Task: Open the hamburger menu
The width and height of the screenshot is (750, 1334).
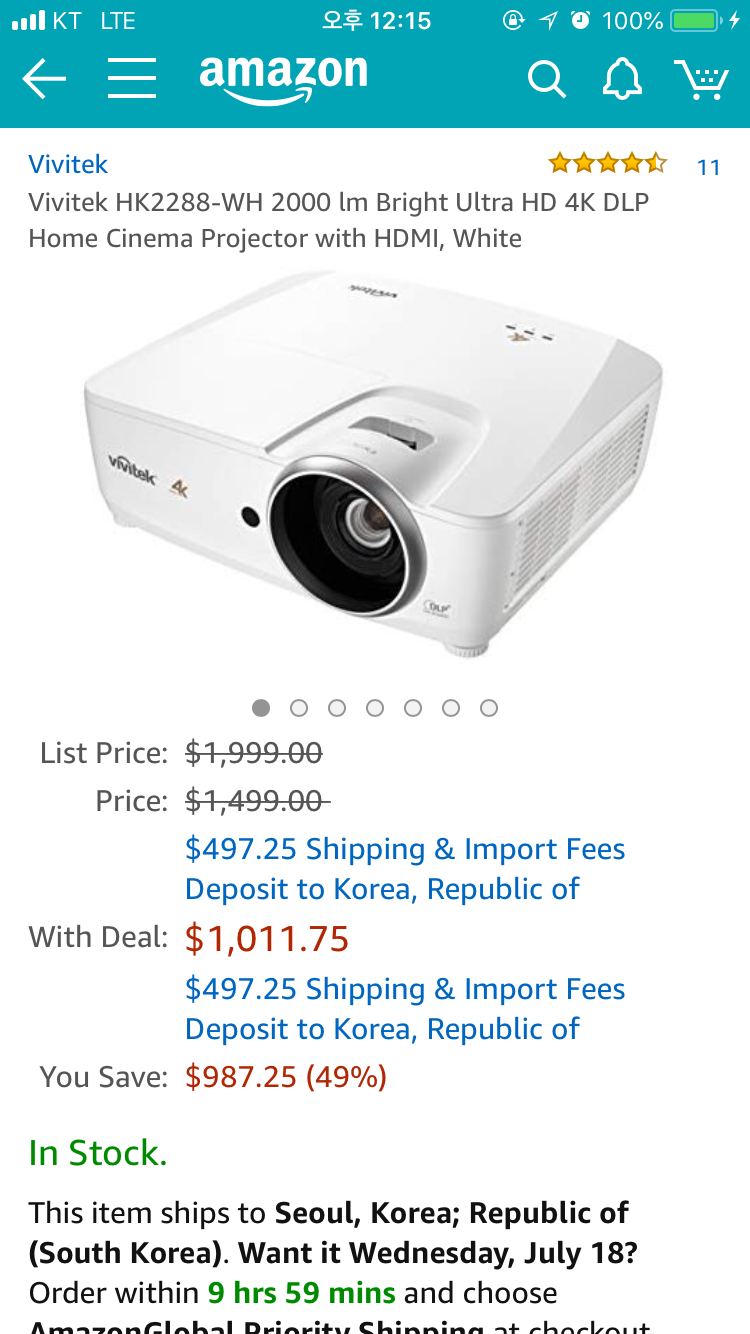Action: [x=132, y=78]
